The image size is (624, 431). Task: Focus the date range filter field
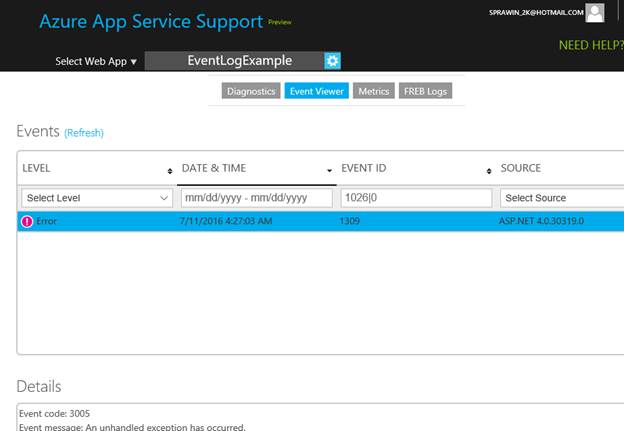257,198
